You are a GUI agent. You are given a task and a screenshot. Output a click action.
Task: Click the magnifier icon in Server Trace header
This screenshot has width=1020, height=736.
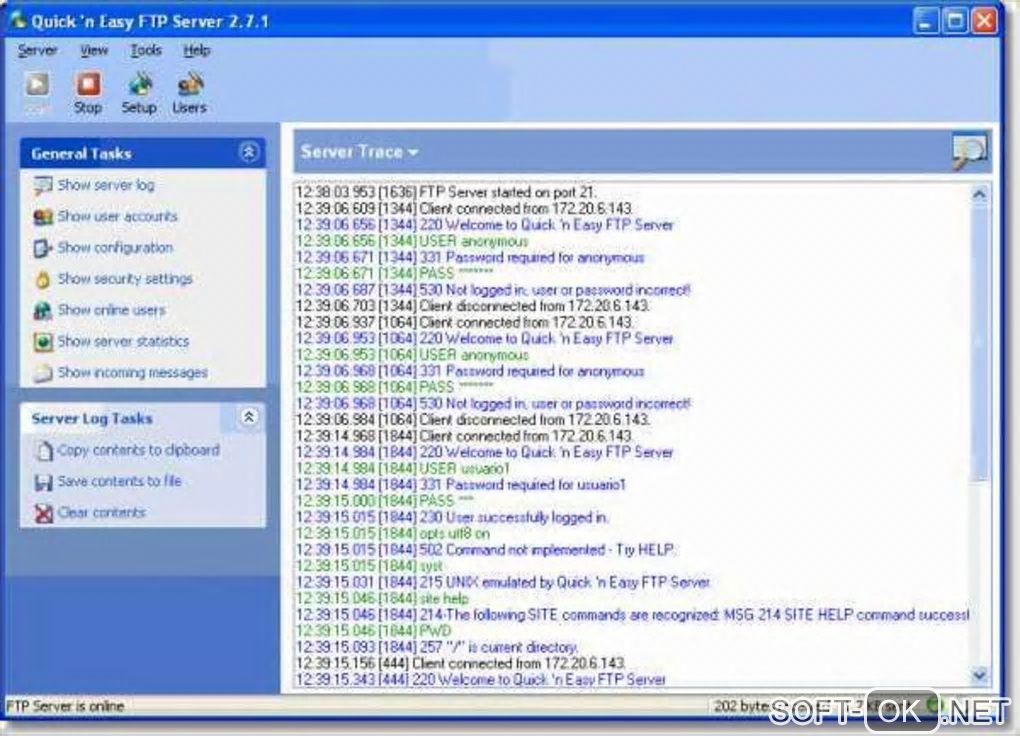pyautogui.click(x=969, y=152)
